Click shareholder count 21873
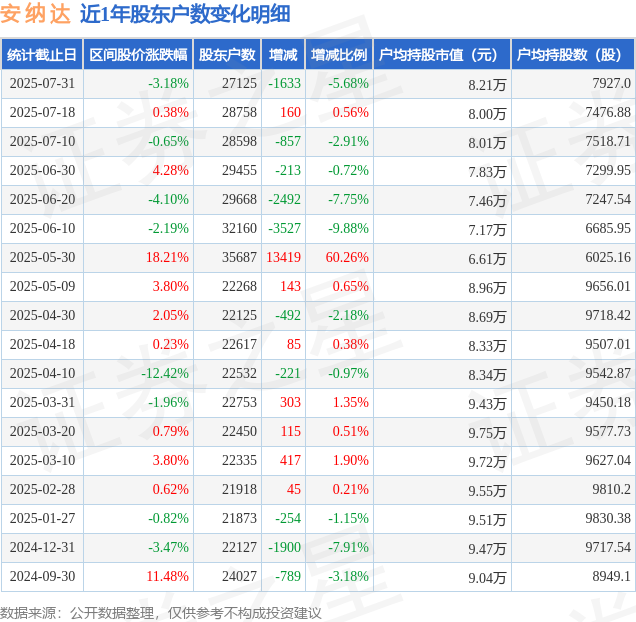 (x=239, y=519)
